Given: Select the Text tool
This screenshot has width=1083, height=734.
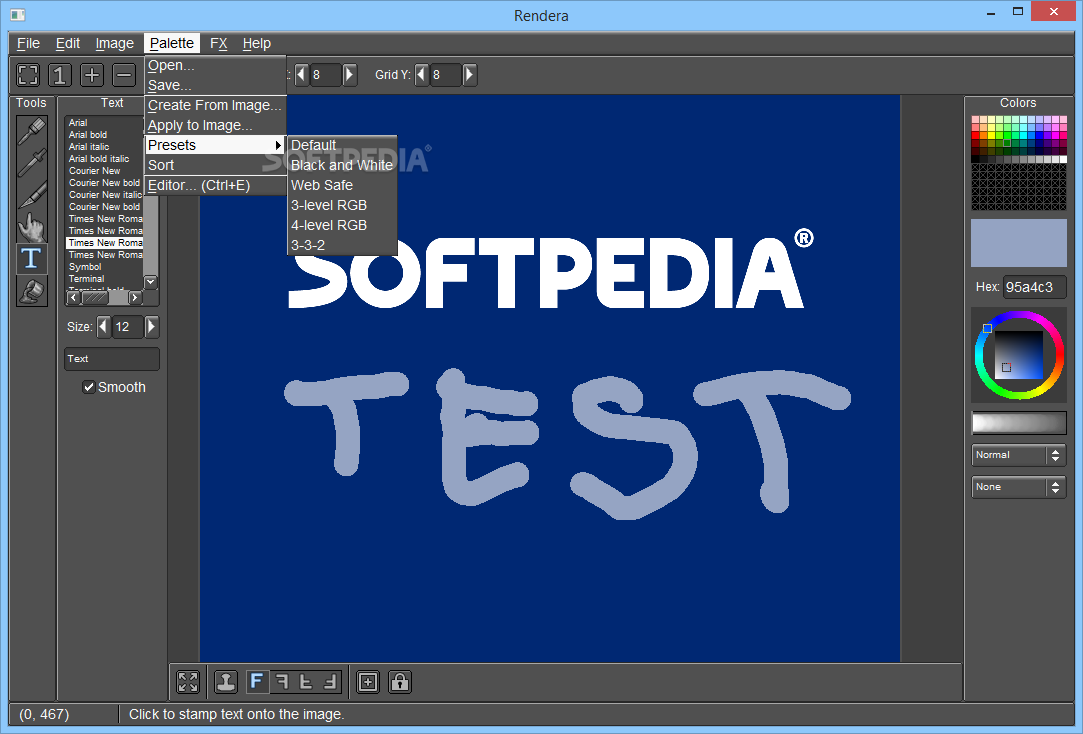Looking at the screenshot, I should 32,258.
